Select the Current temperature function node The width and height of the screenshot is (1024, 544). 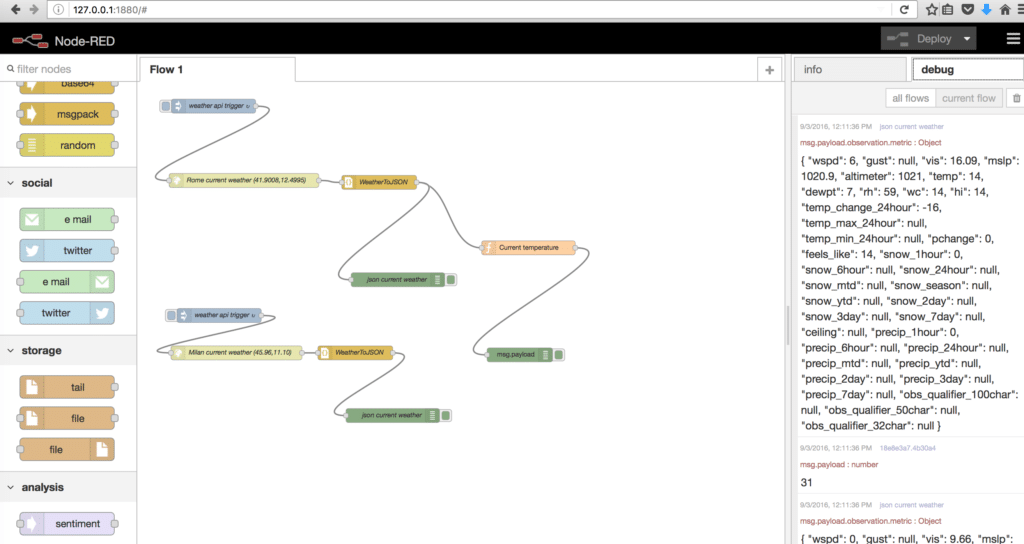click(529, 248)
